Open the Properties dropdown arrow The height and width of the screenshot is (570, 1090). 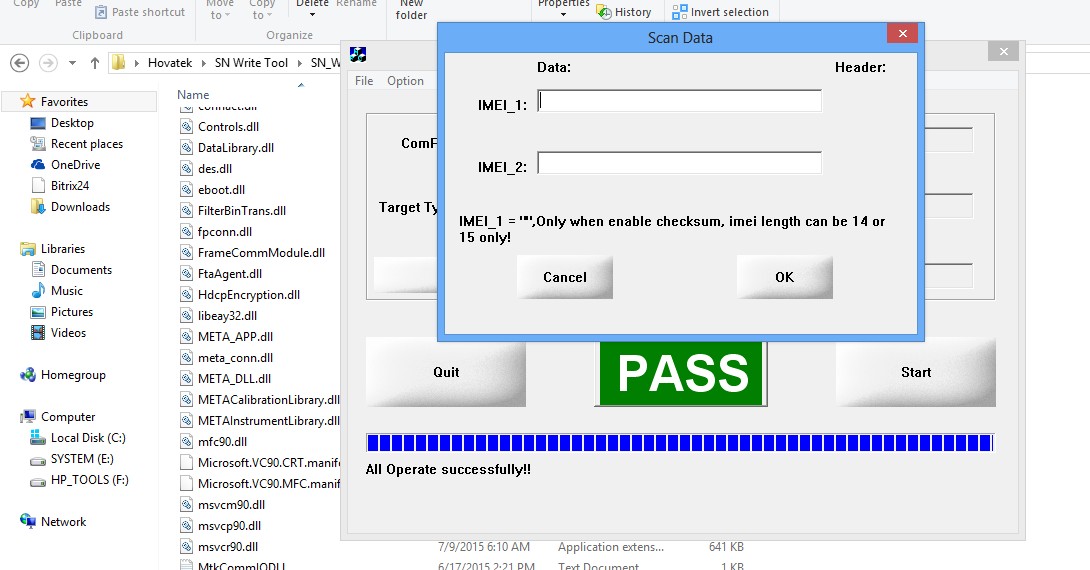(563, 15)
